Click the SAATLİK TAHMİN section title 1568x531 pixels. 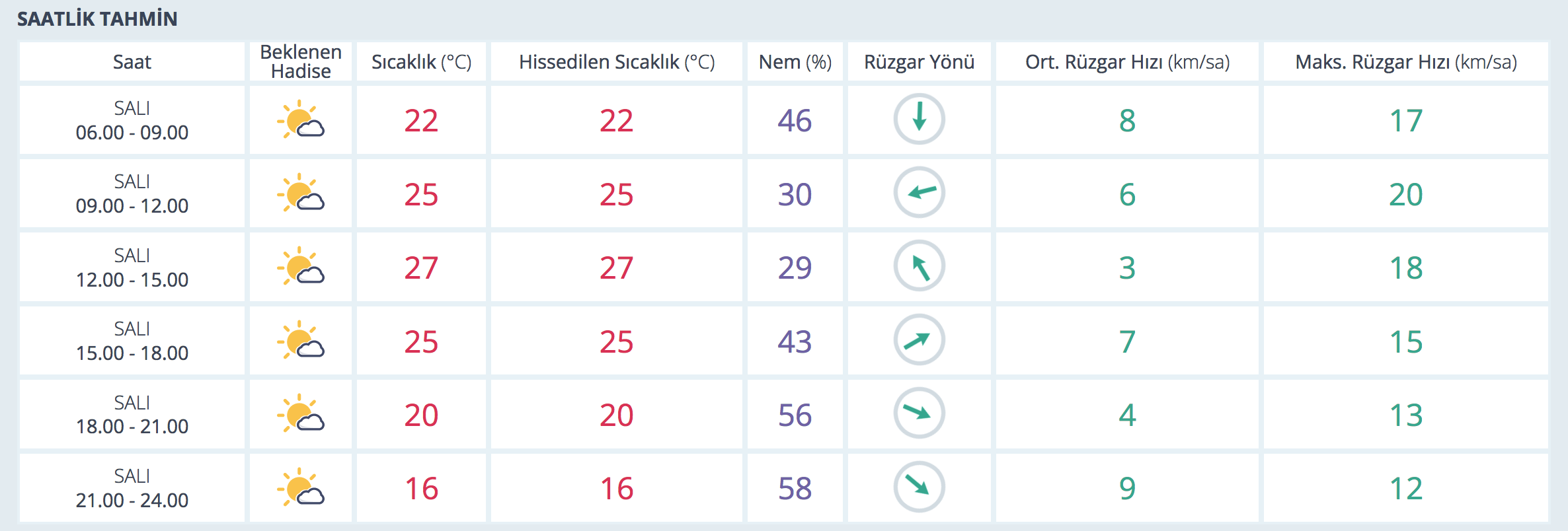(x=97, y=18)
